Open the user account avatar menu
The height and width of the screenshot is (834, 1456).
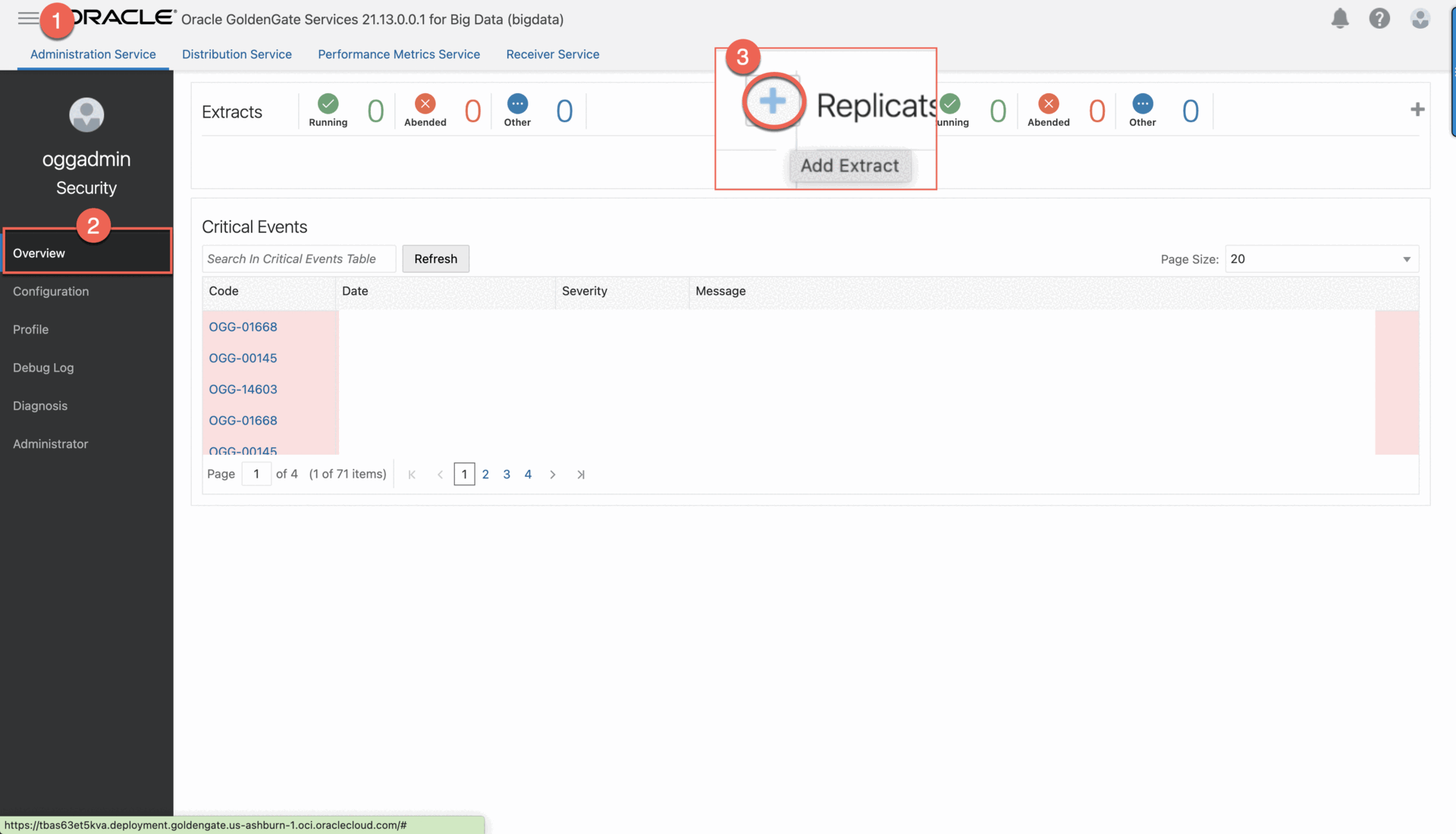pyautogui.click(x=1420, y=18)
